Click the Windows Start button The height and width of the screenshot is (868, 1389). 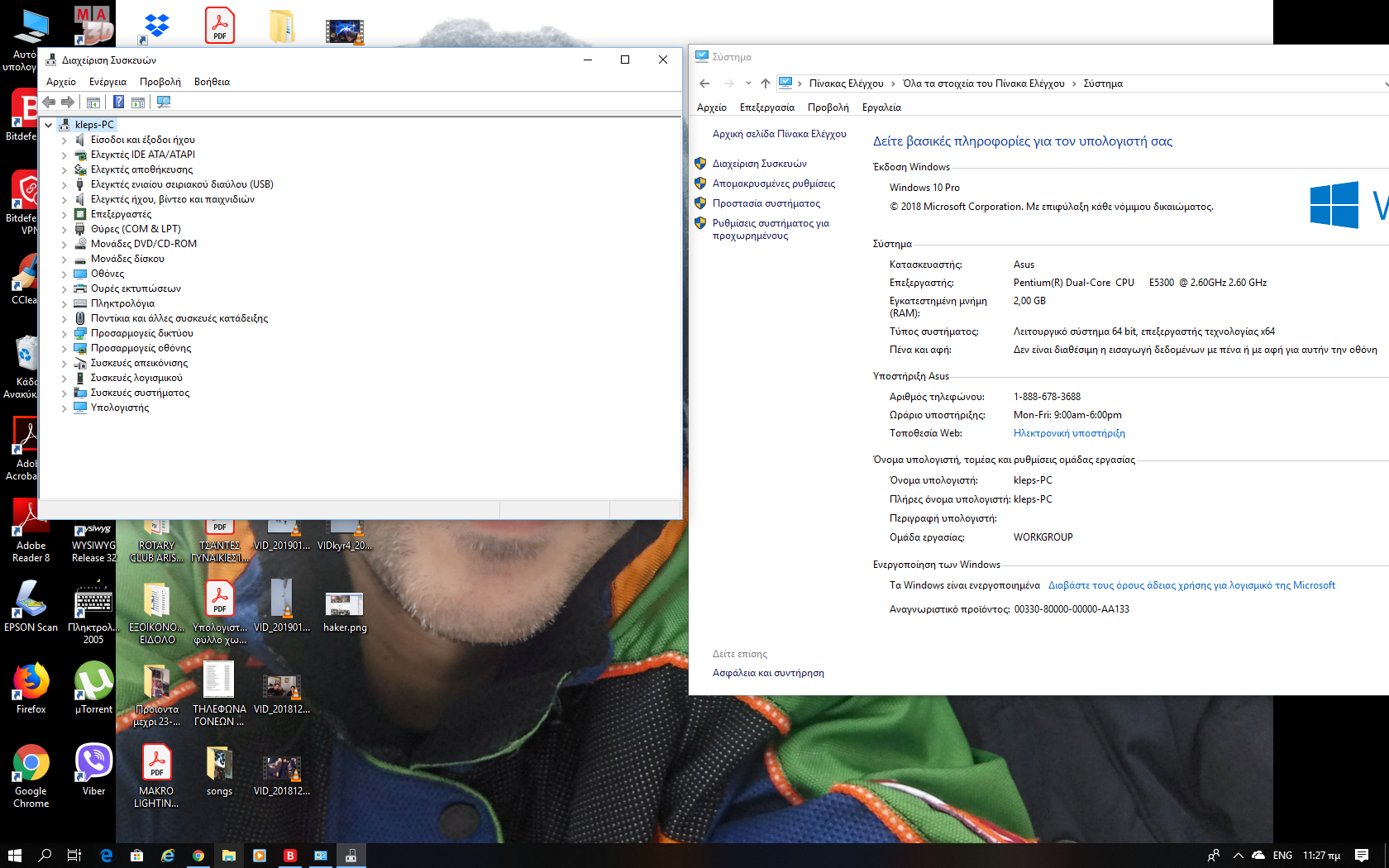14,856
